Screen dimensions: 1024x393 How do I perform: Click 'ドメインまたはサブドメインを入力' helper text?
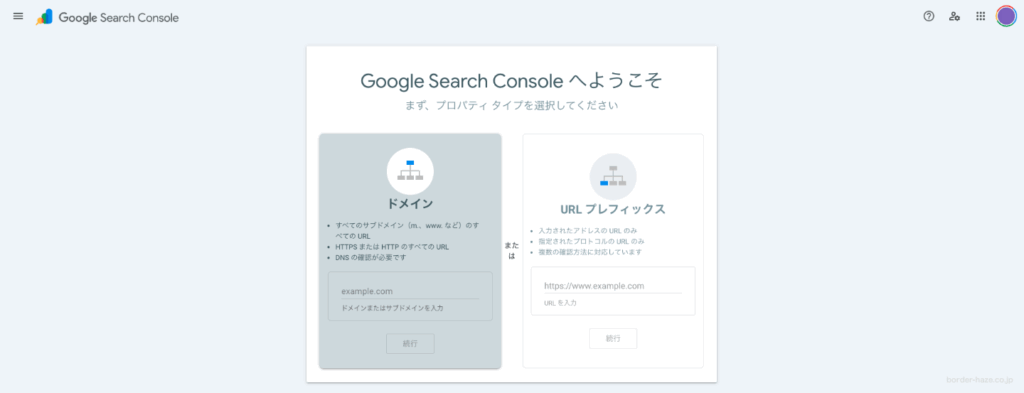click(392, 307)
